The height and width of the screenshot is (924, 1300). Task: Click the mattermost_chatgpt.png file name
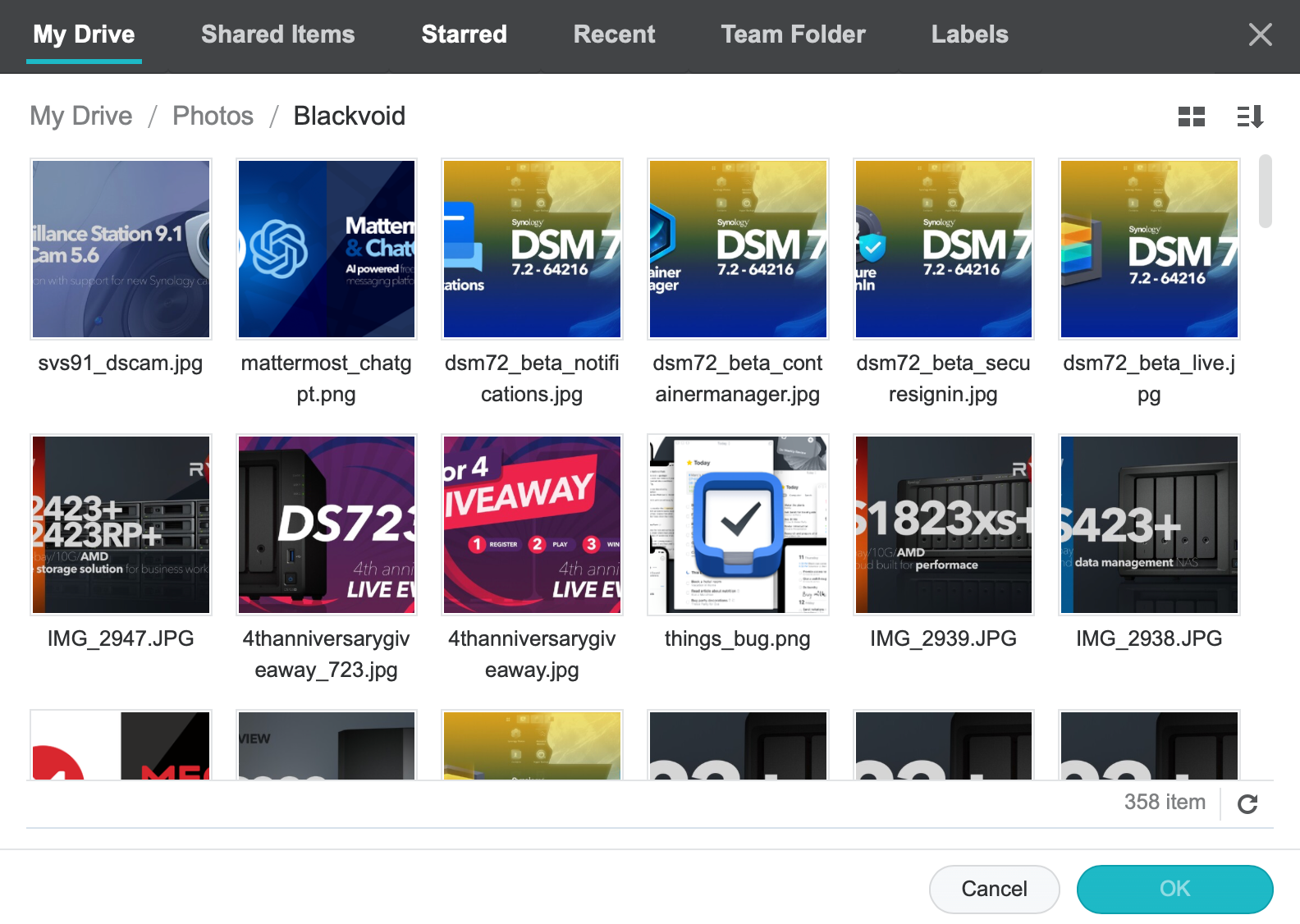coord(327,378)
